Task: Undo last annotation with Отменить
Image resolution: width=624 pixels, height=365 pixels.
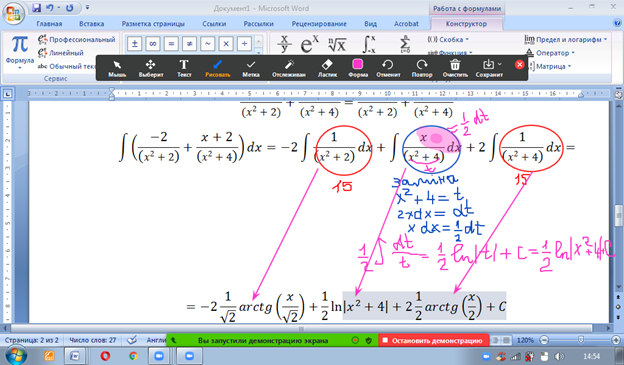Action: 388,68
